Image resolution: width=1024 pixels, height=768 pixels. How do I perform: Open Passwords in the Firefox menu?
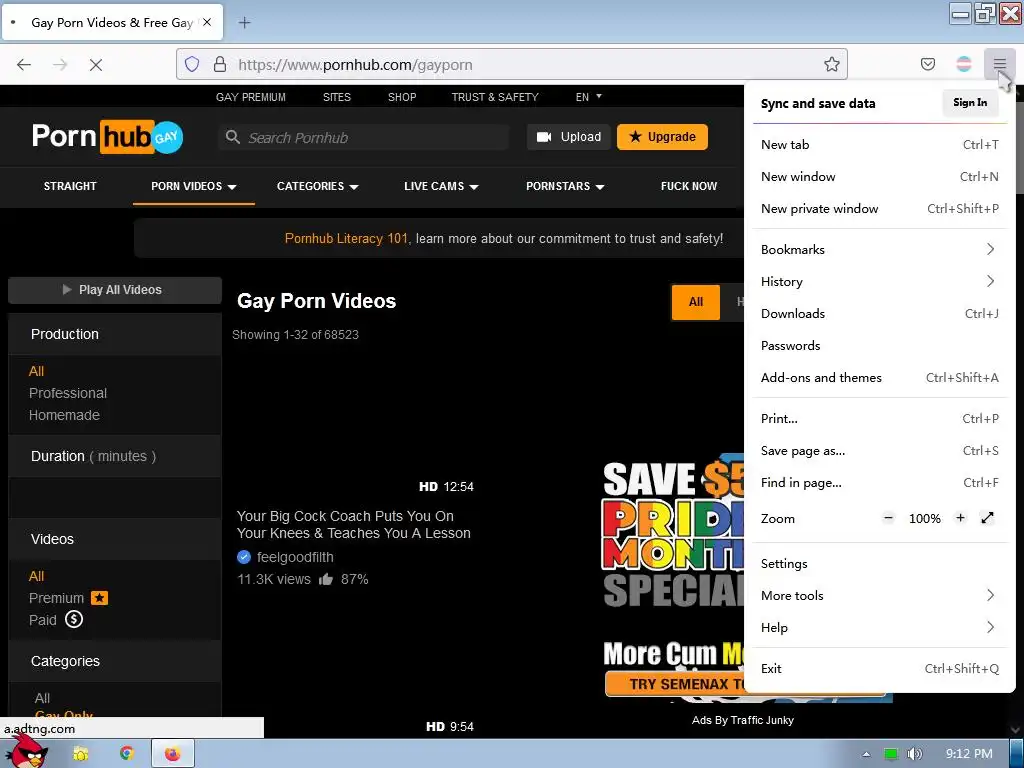point(880,345)
